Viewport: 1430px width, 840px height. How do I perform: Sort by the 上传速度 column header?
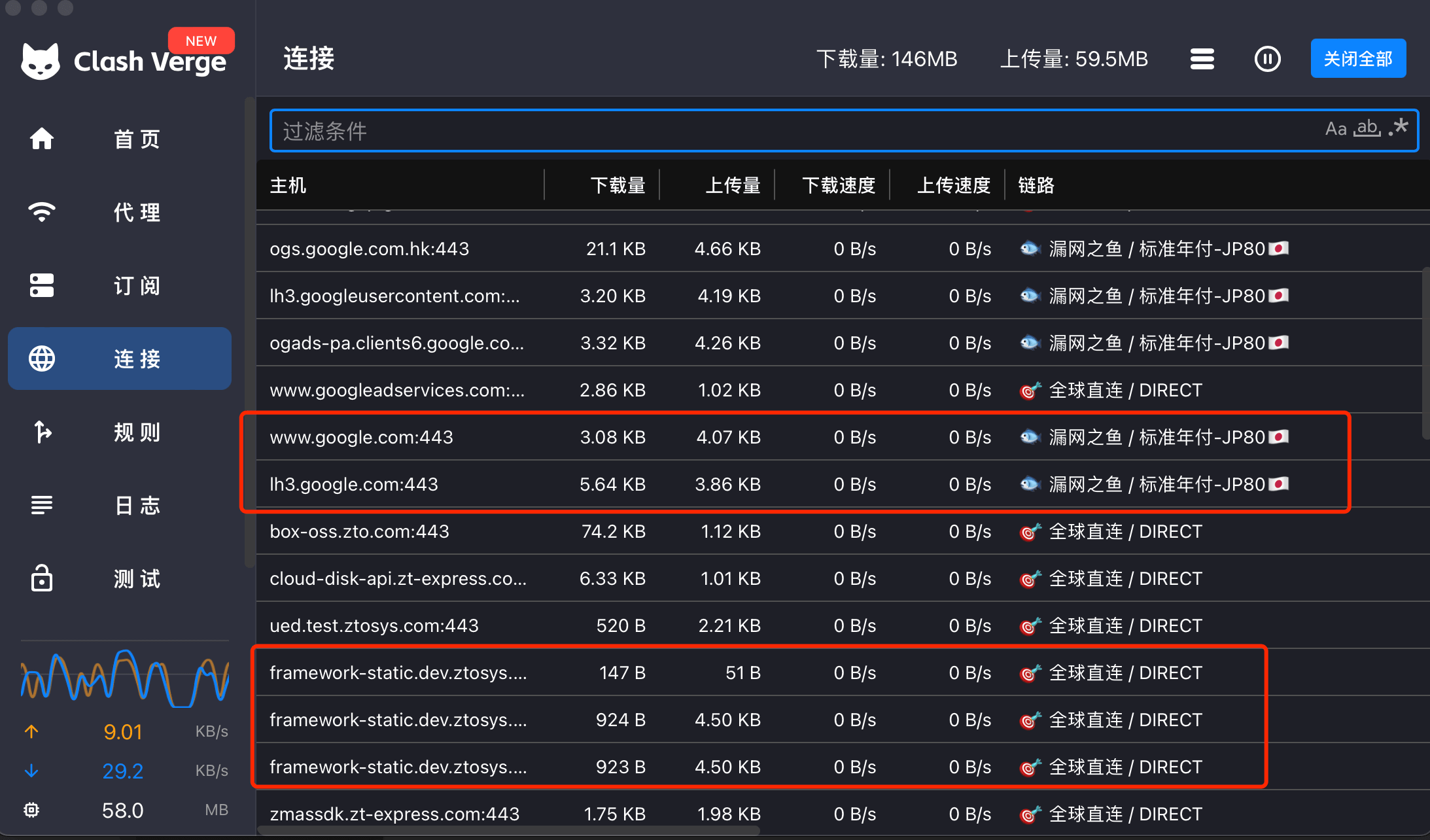click(x=954, y=185)
